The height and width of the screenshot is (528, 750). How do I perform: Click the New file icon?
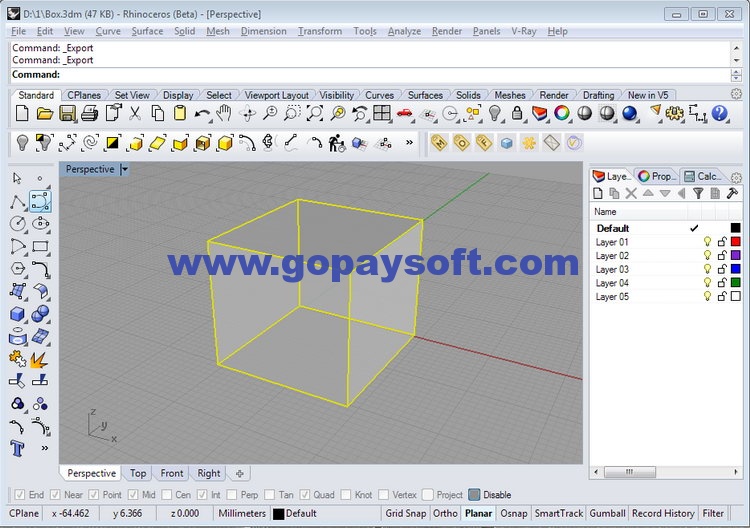coord(22,113)
